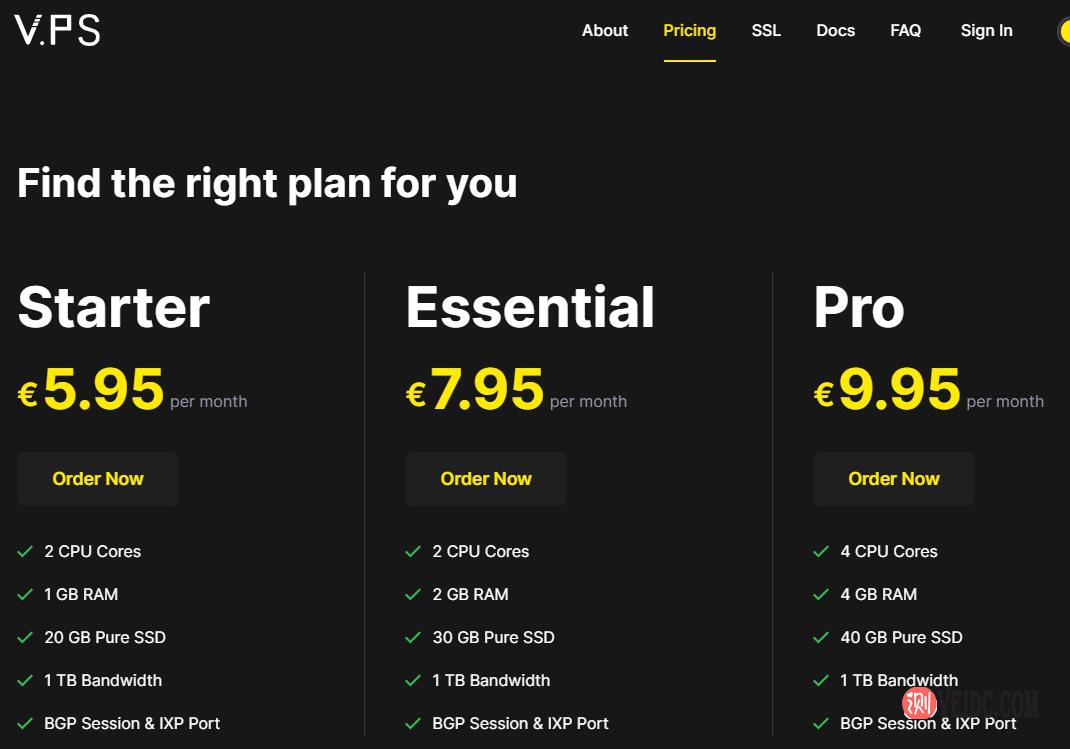Click checkmark next to Pro's 4 CPU Cores
This screenshot has width=1070, height=749.
[x=821, y=552]
